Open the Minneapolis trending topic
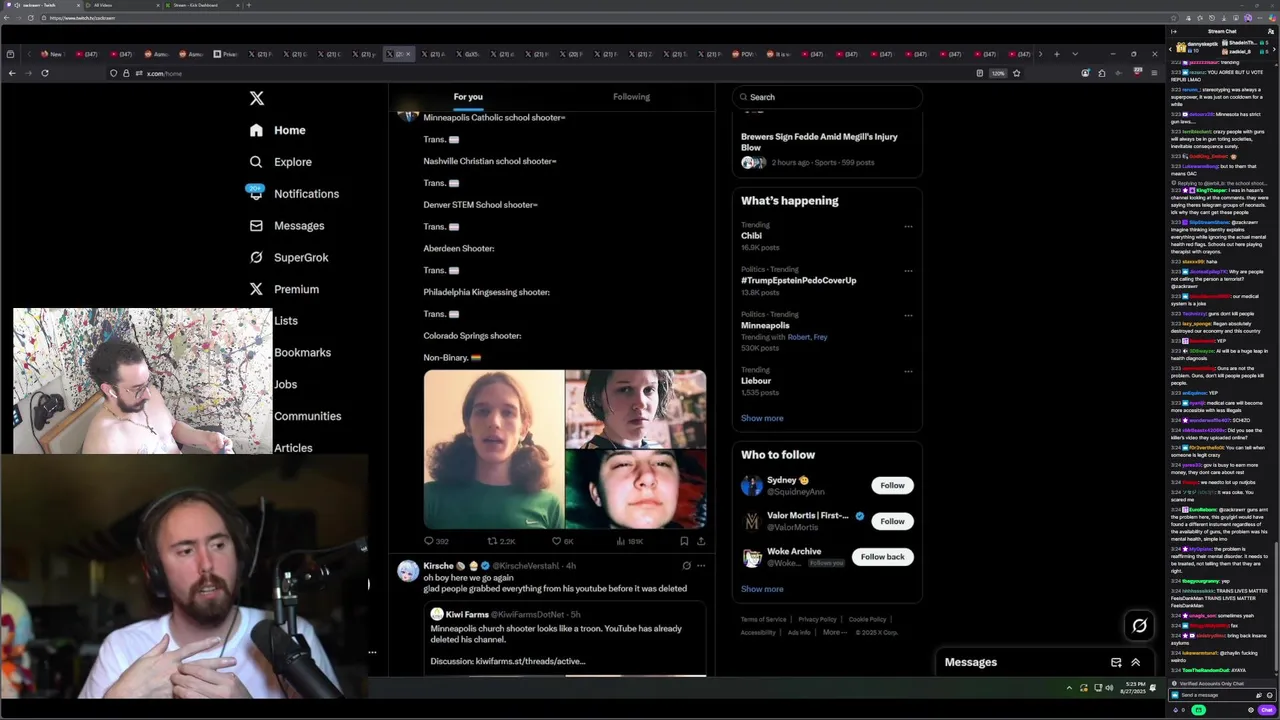This screenshot has width=1280, height=720. click(x=765, y=326)
